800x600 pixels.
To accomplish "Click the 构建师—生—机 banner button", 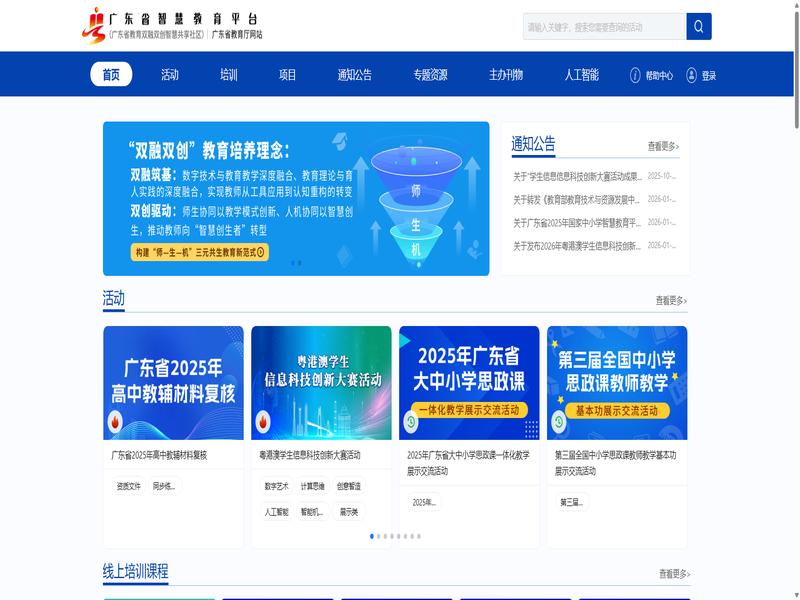I will click(200, 253).
